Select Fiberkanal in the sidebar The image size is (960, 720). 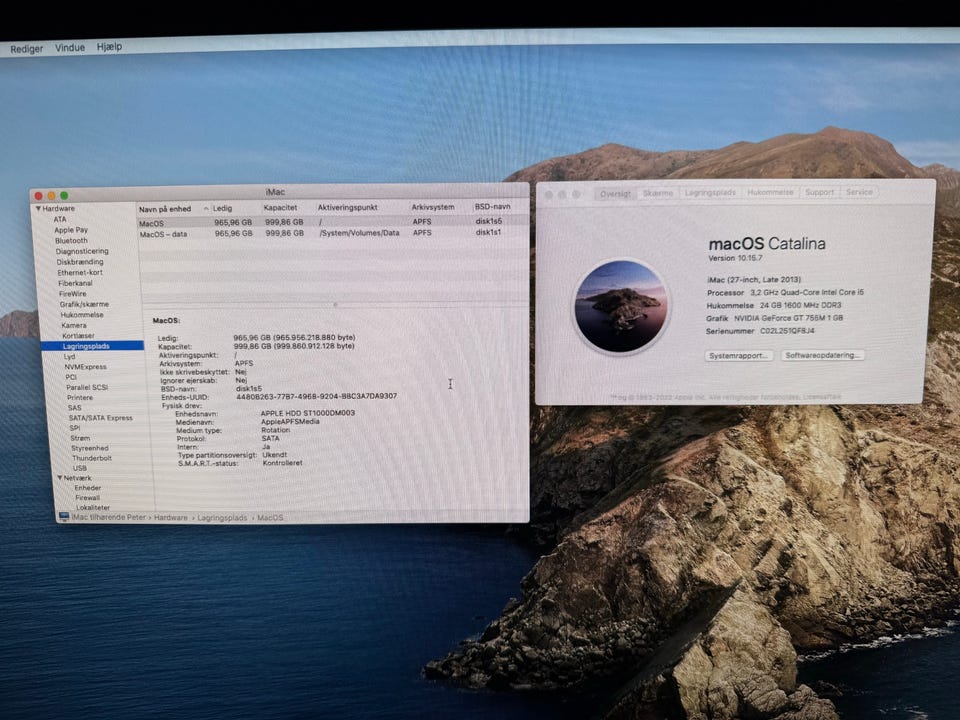click(75, 283)
